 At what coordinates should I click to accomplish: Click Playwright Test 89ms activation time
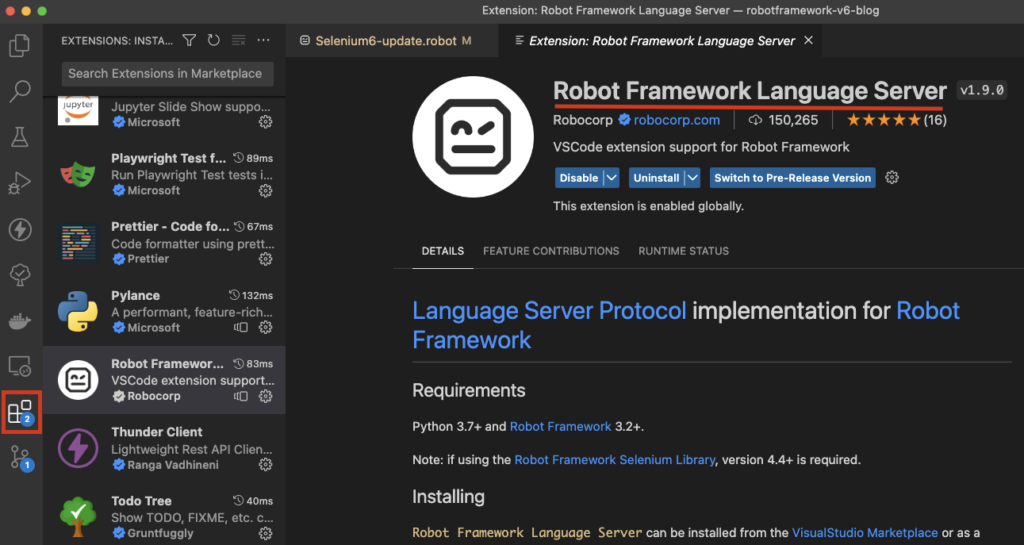(253, 159)
